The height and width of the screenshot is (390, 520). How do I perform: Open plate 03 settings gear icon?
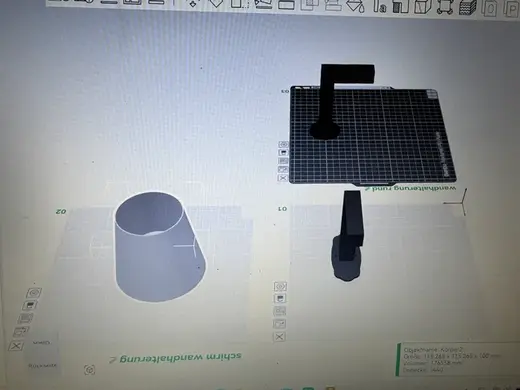click(x=283, y=144)
